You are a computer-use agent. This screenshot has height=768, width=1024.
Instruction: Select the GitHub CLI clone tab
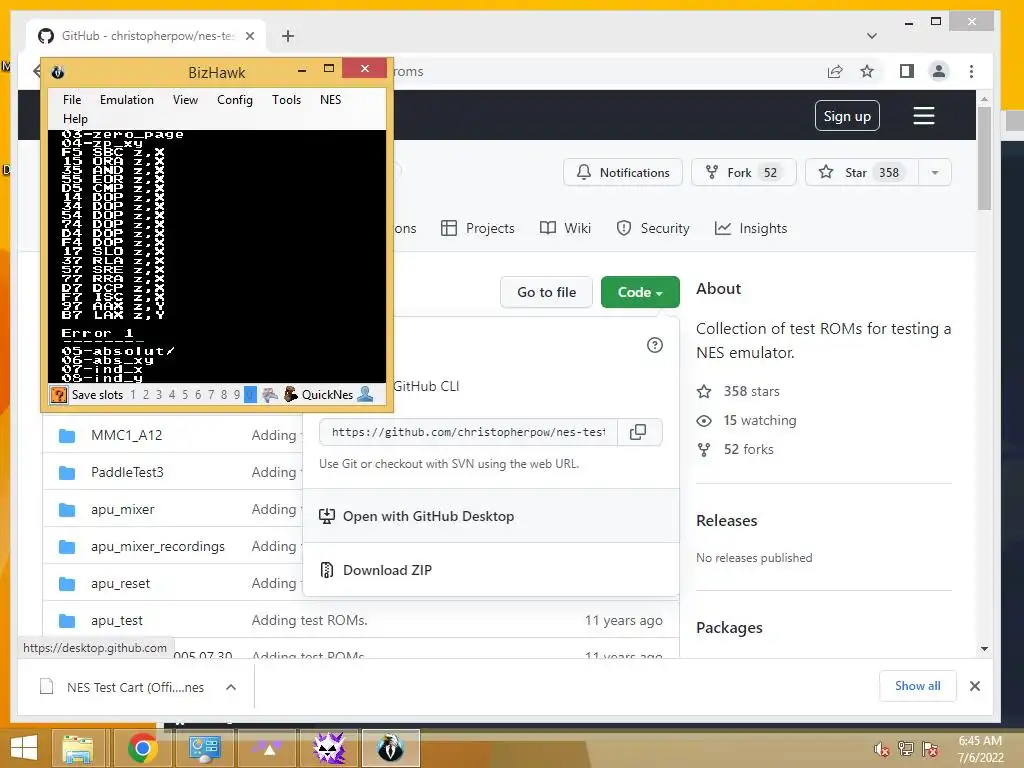coord(426,386)
